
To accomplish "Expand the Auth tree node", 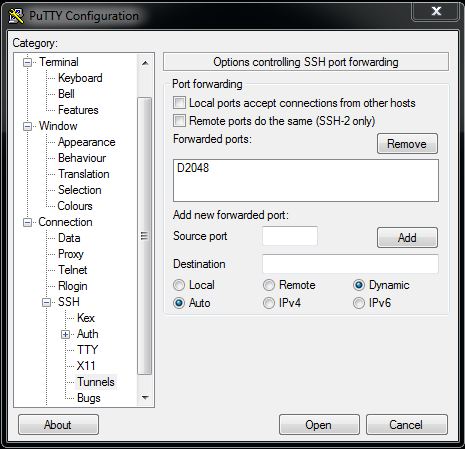I will (x=66, y=334).
